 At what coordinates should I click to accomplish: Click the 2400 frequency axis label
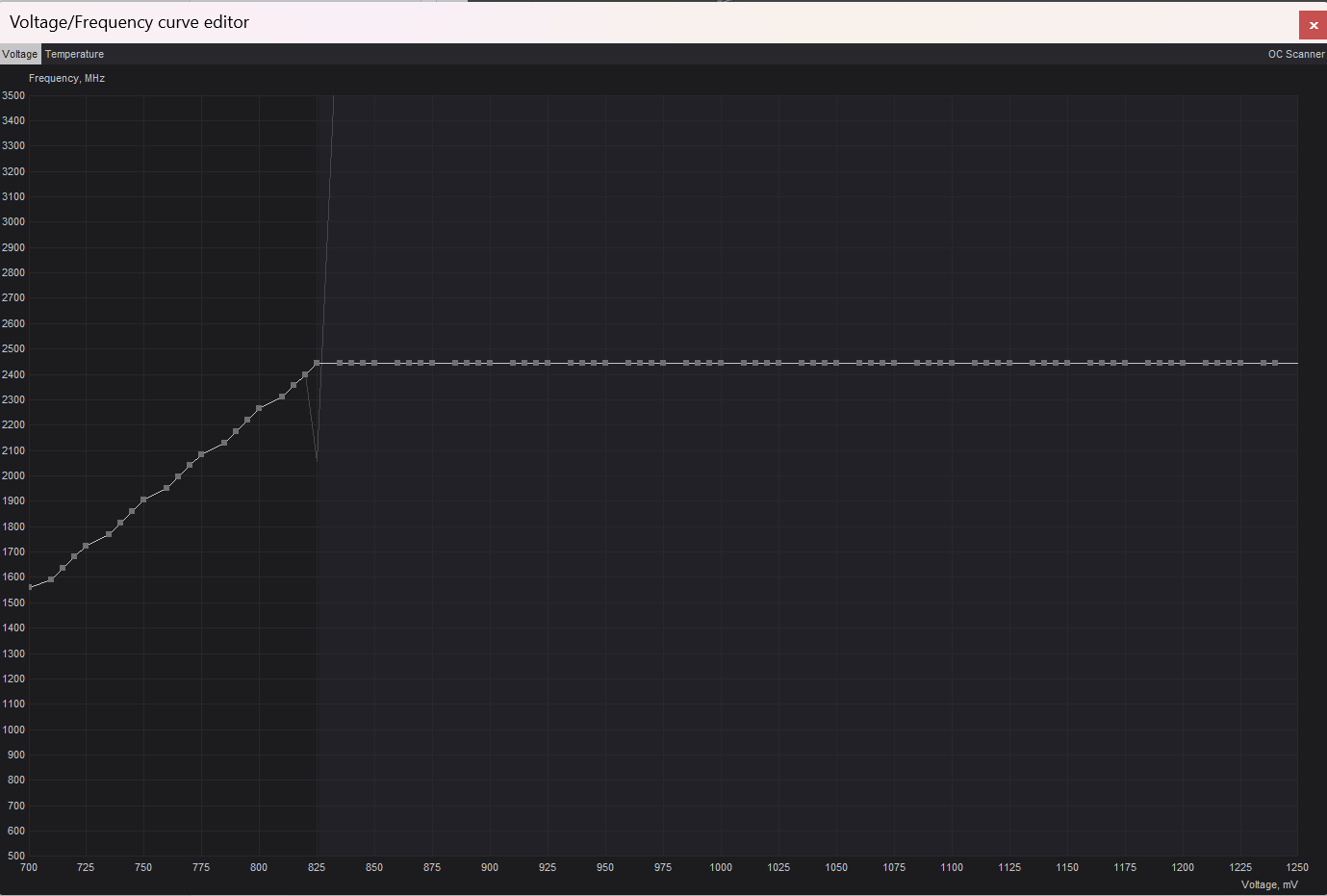click(x=13, y=374)
